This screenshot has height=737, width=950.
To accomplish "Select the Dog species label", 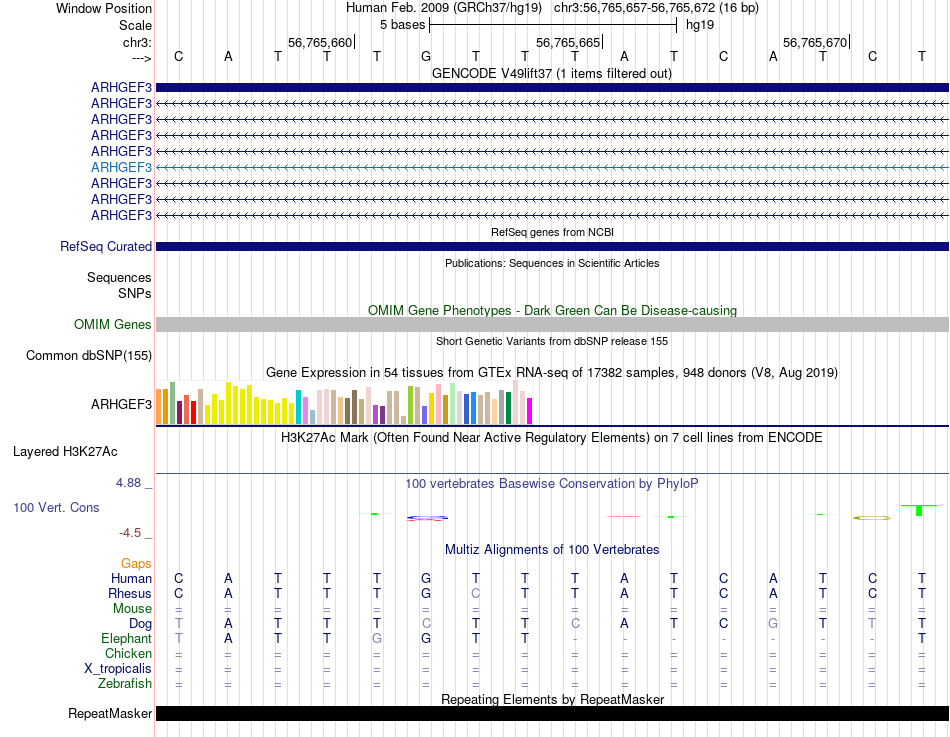I will [140, 624].
